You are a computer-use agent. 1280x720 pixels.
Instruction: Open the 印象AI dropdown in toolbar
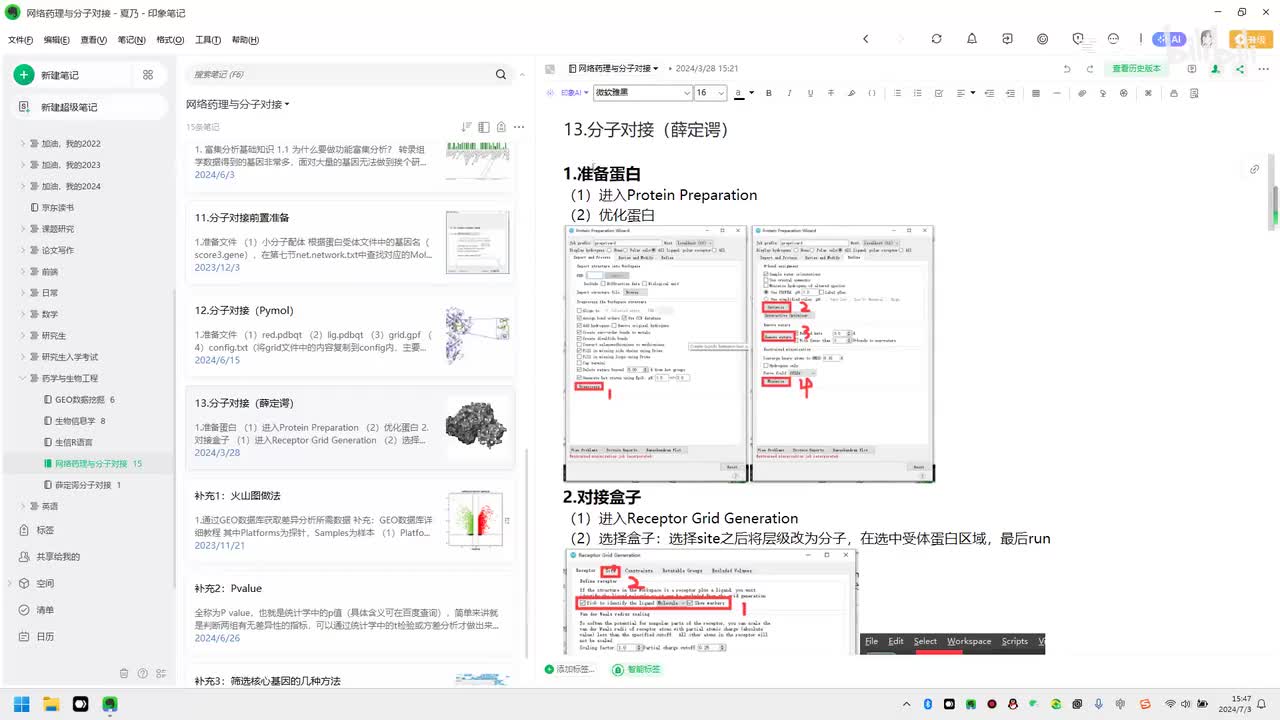(x=573, y=92)
